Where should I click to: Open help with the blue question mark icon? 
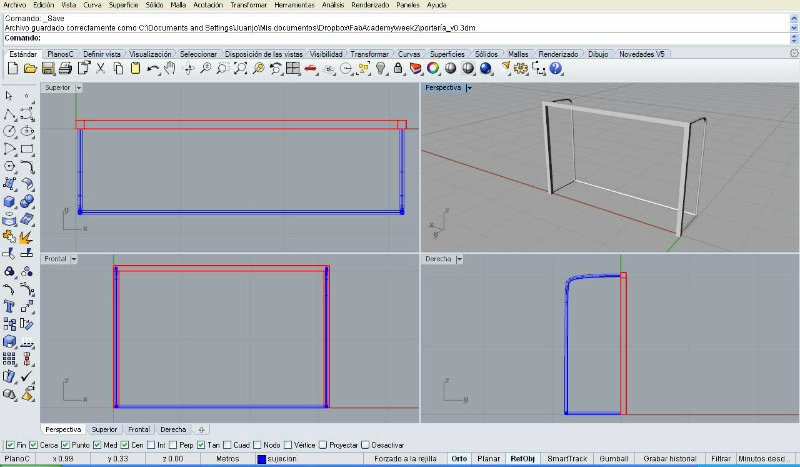(x=556, y=68)
